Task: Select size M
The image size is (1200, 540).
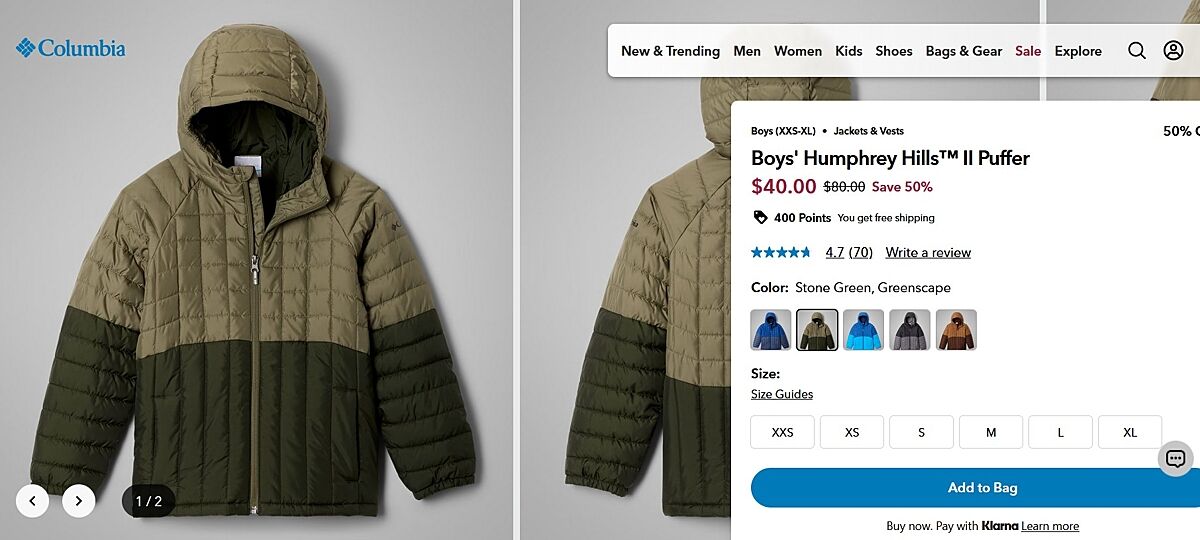Action: pyautogui.click(x=991, y=432)
